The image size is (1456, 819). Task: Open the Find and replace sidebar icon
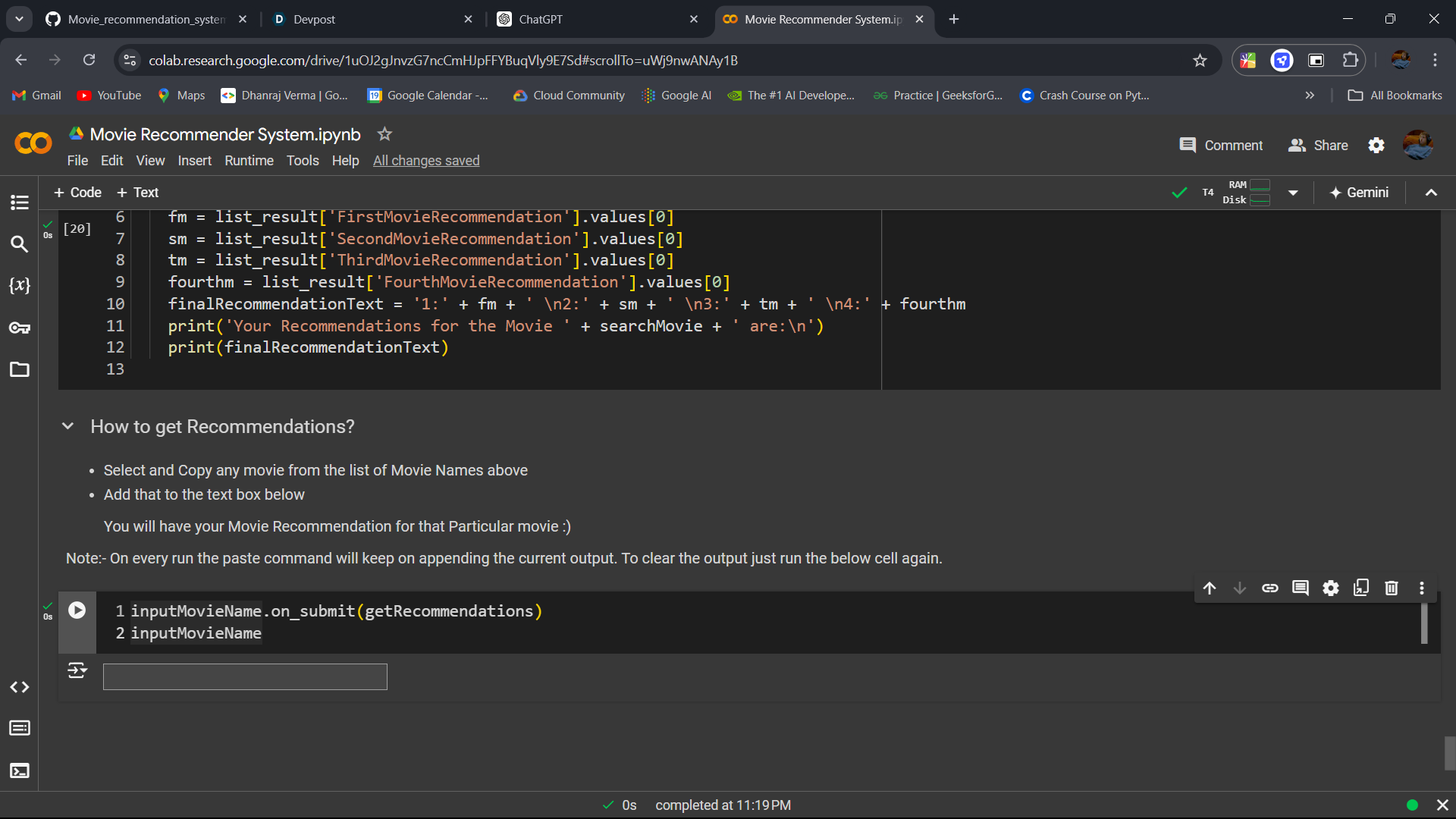pos(20,244)
